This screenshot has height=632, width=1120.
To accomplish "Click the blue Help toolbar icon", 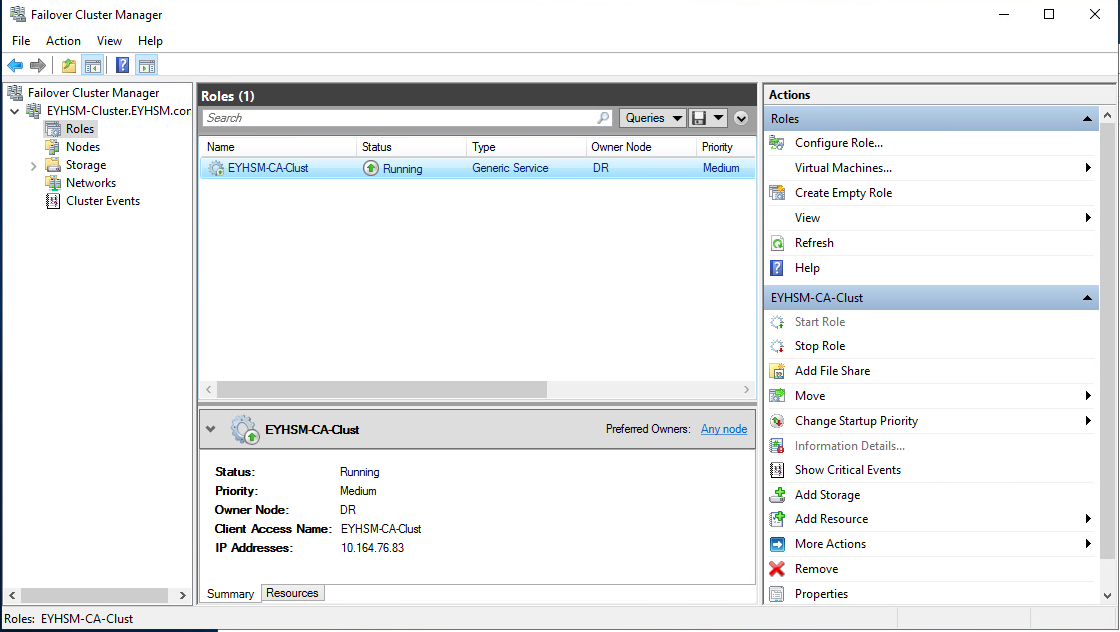I will point(123,66).
